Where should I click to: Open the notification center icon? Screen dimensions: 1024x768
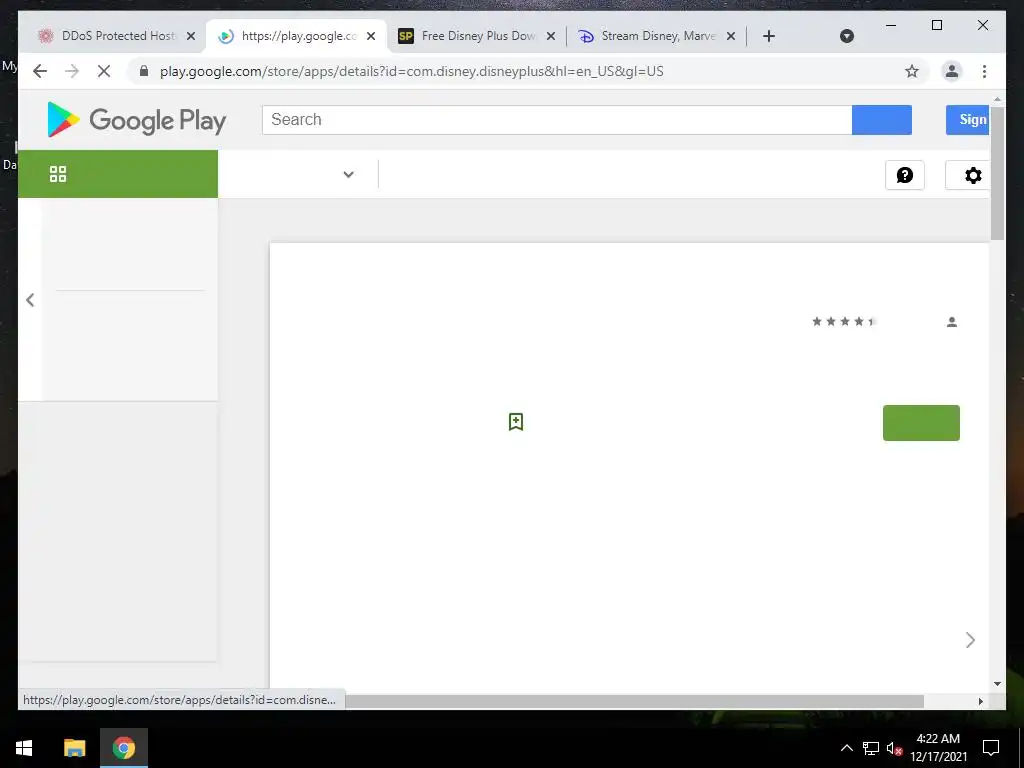pos(991,748)
